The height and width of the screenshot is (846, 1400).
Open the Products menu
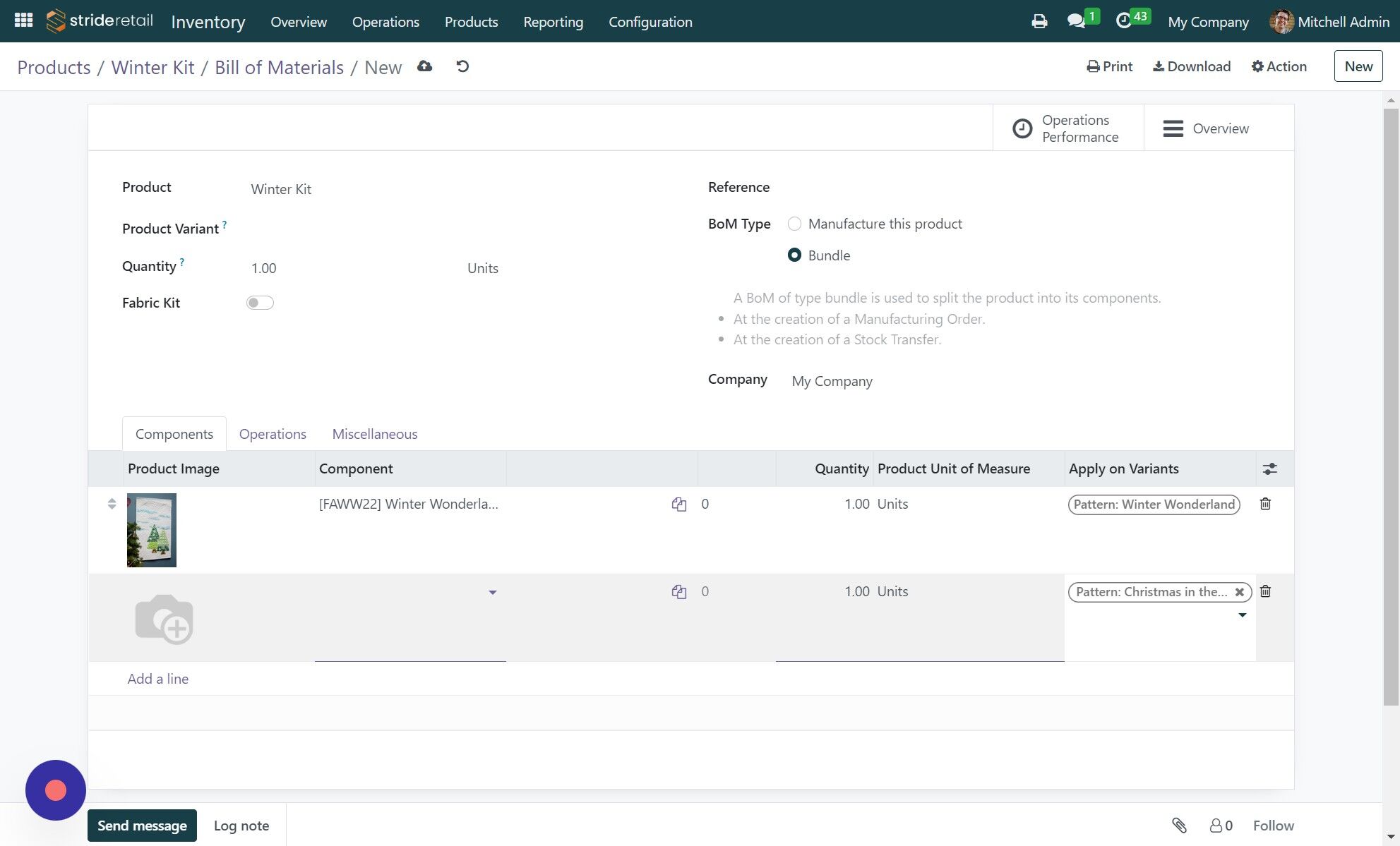coord(471,22)
